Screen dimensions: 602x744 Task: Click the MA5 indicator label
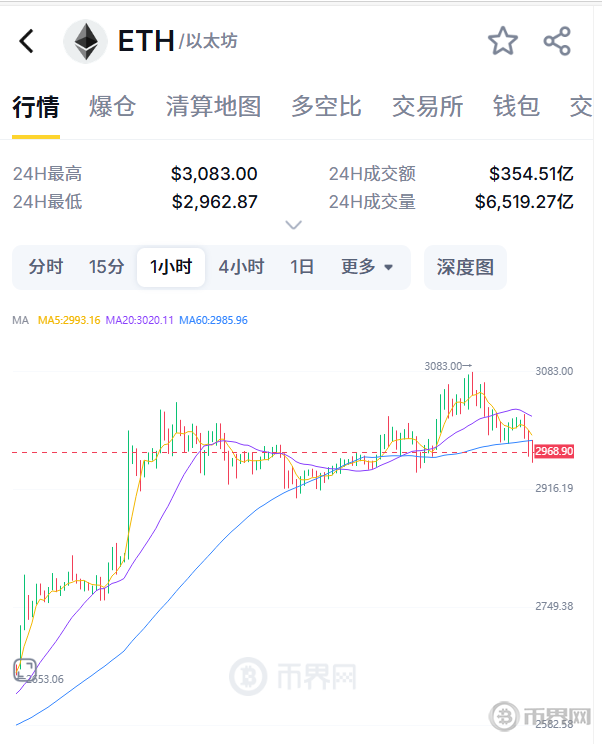[x=69, y=320]
